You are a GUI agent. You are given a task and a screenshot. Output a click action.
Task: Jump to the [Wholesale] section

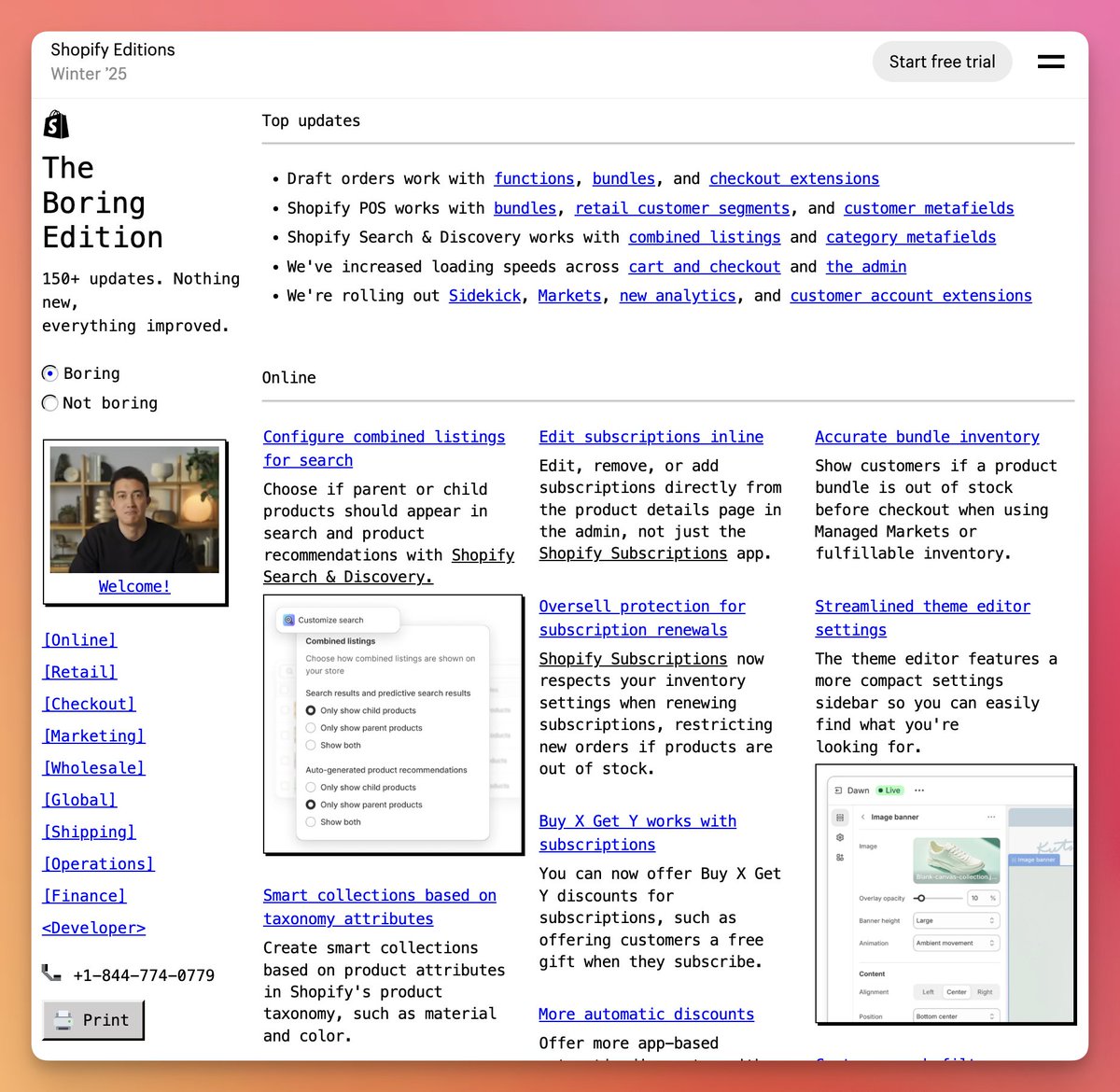point(93,768)
